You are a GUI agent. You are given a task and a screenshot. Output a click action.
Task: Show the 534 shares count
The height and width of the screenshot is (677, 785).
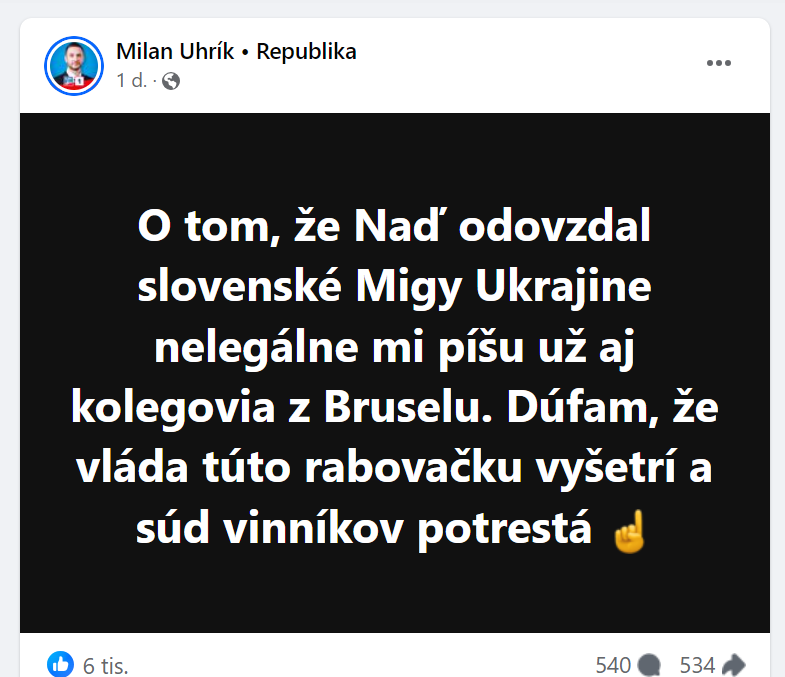697,665
